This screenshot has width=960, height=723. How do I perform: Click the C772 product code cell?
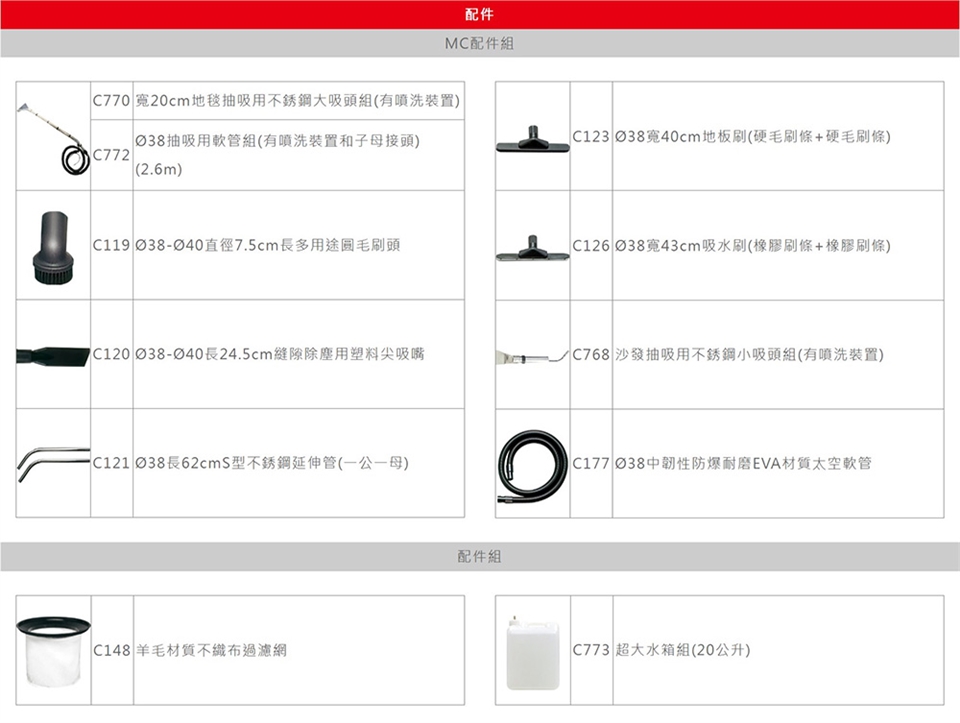tap(111, 155)
